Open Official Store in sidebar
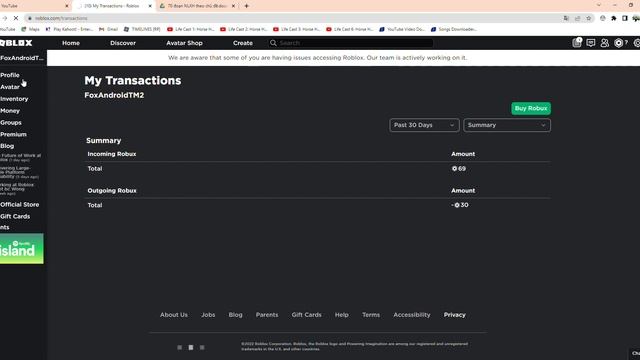The image size is (640, 360). tap(20, 204)
